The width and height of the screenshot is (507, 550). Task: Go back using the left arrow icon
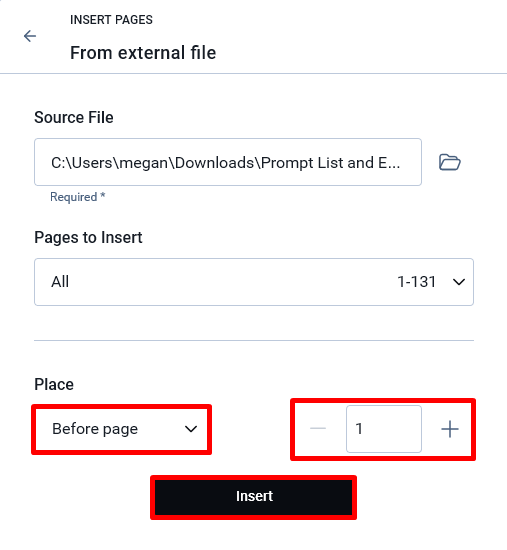click(x=30, y=36)
